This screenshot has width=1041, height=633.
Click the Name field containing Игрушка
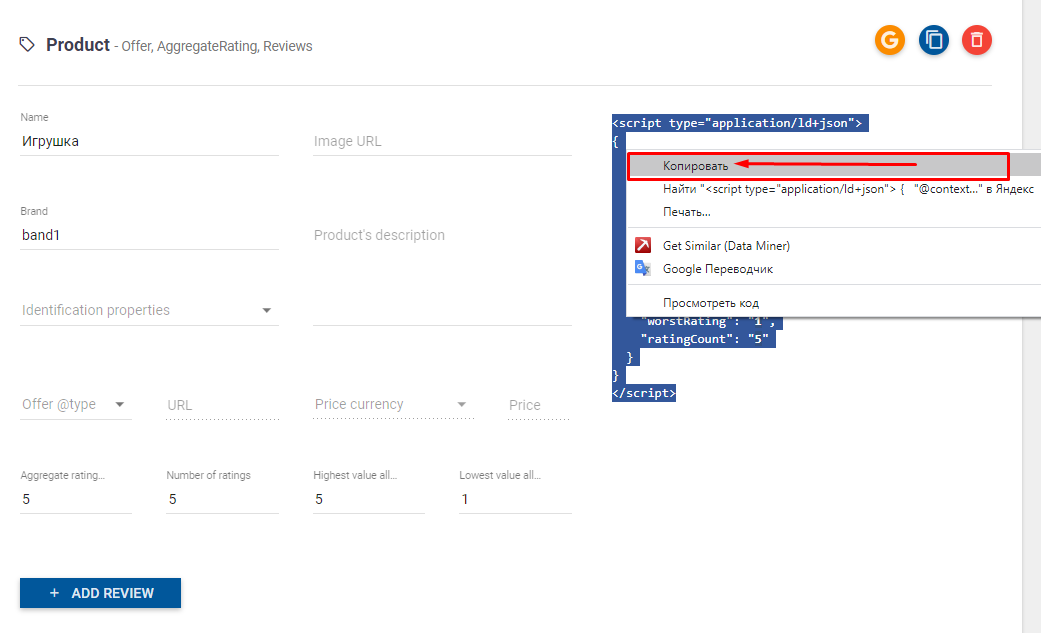(x=148, y=141)
